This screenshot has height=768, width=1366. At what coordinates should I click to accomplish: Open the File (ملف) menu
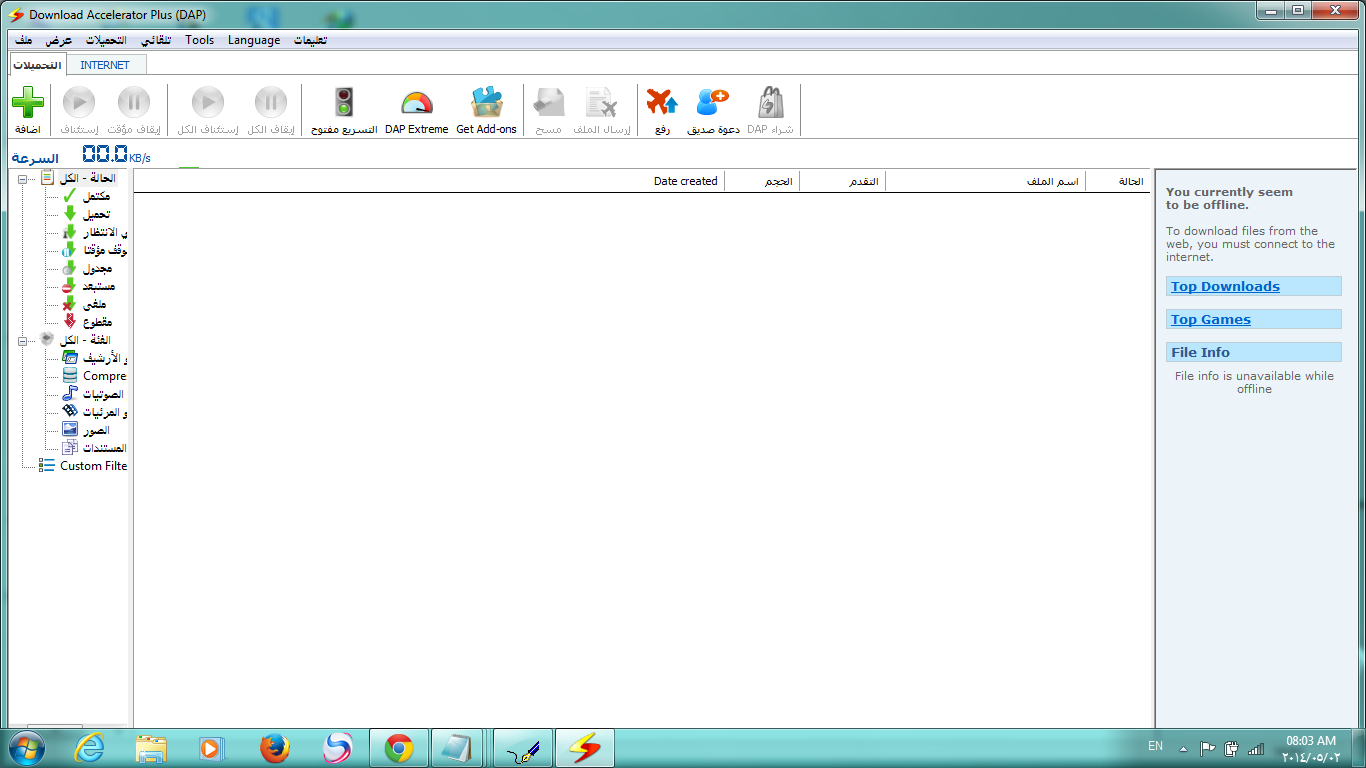tap(24, 40)
